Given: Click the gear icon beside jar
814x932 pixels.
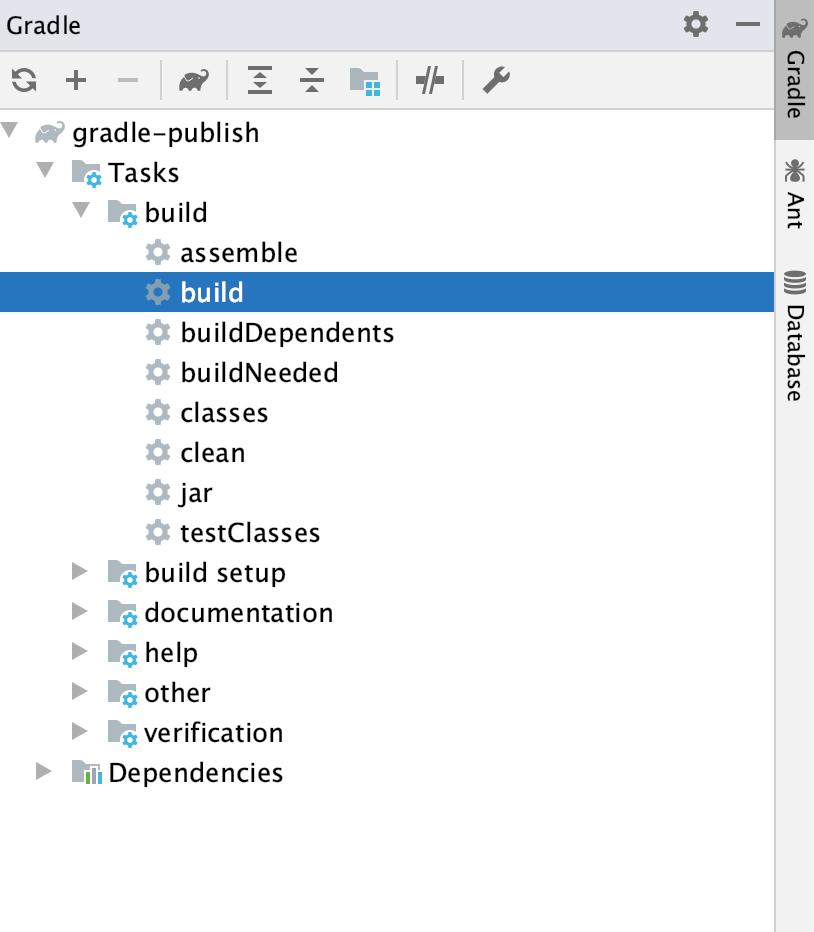Looking at the screenshot, I should pos(158,492).
